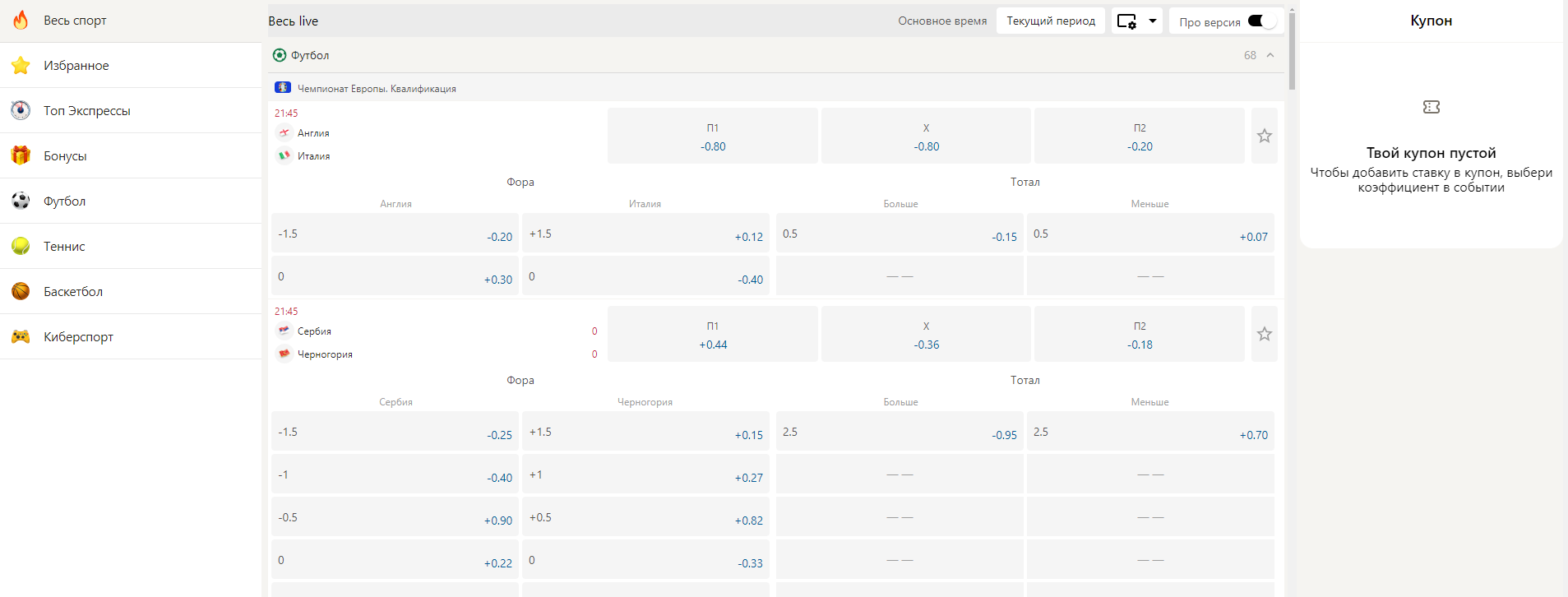Screen dimensions: 1568x597
Task: Click the Сербия team flag icon
Action: pos(284,331)
